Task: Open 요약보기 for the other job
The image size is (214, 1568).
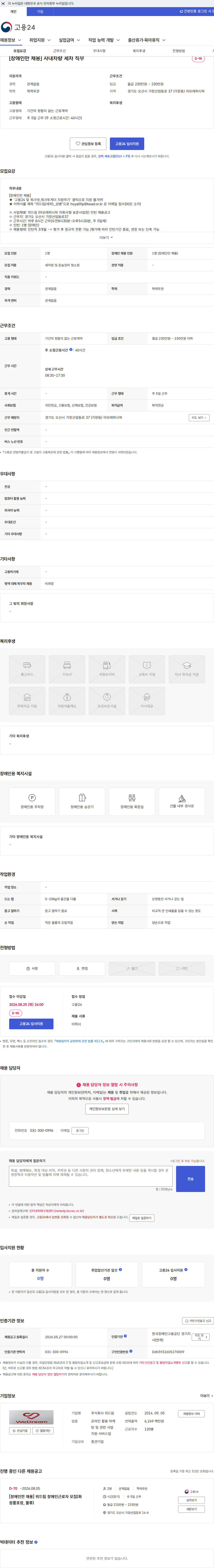Action: click(x=191, y=1500)
